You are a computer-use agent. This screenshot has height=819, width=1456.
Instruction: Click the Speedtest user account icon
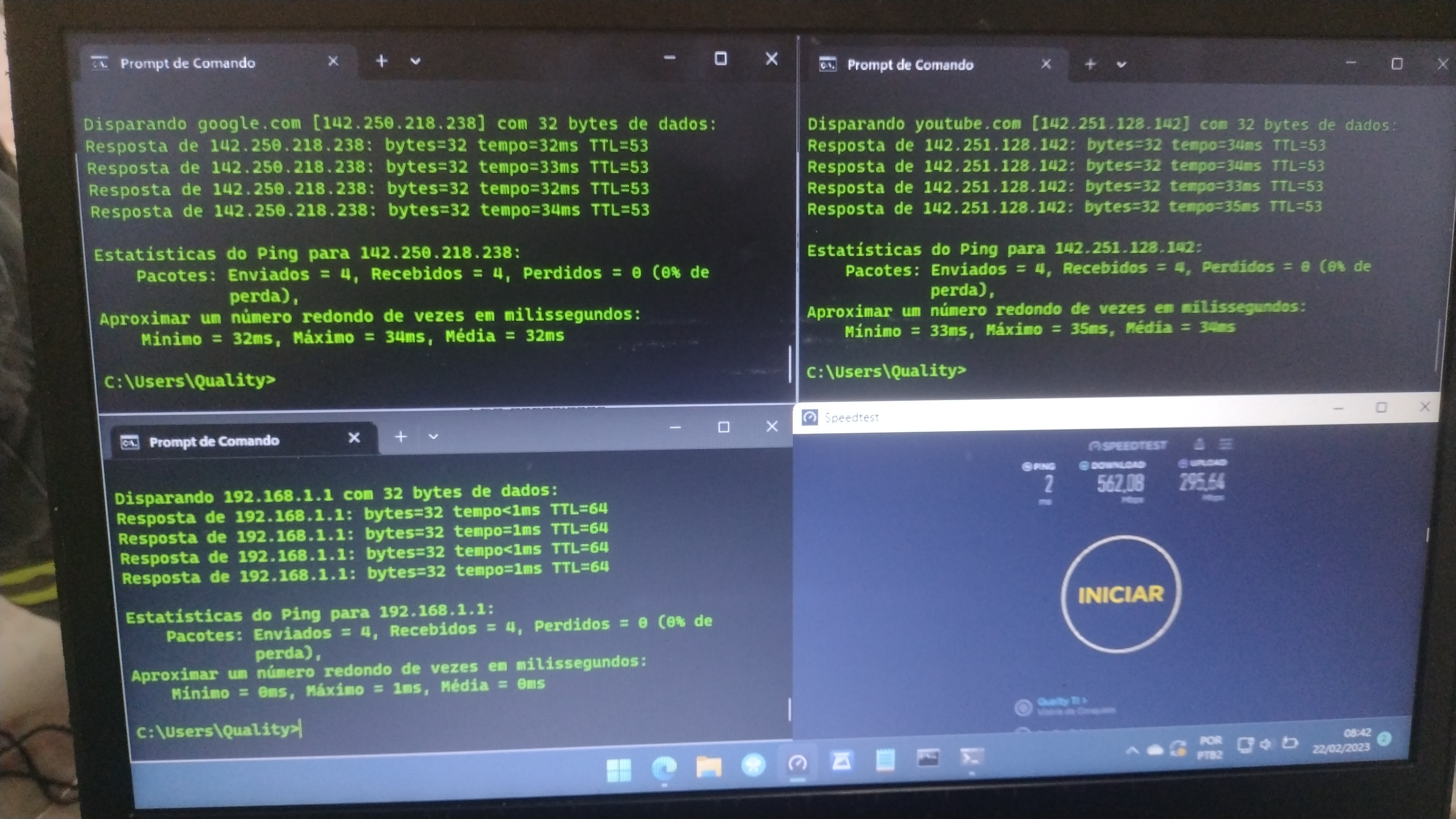[1199, 444]
